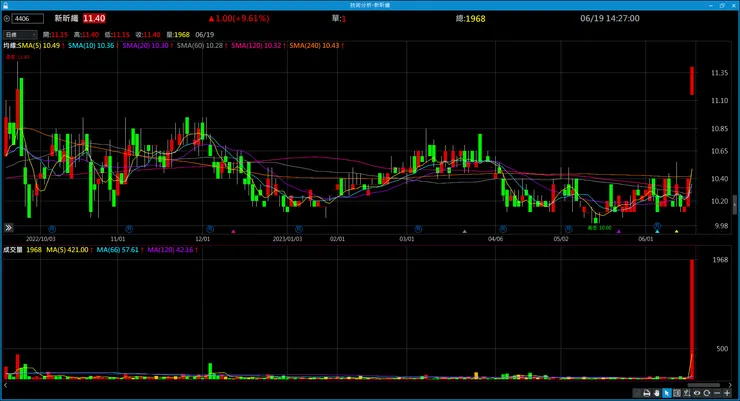
Task: Click the red 11.40 last price box
Action: [94, 18]
